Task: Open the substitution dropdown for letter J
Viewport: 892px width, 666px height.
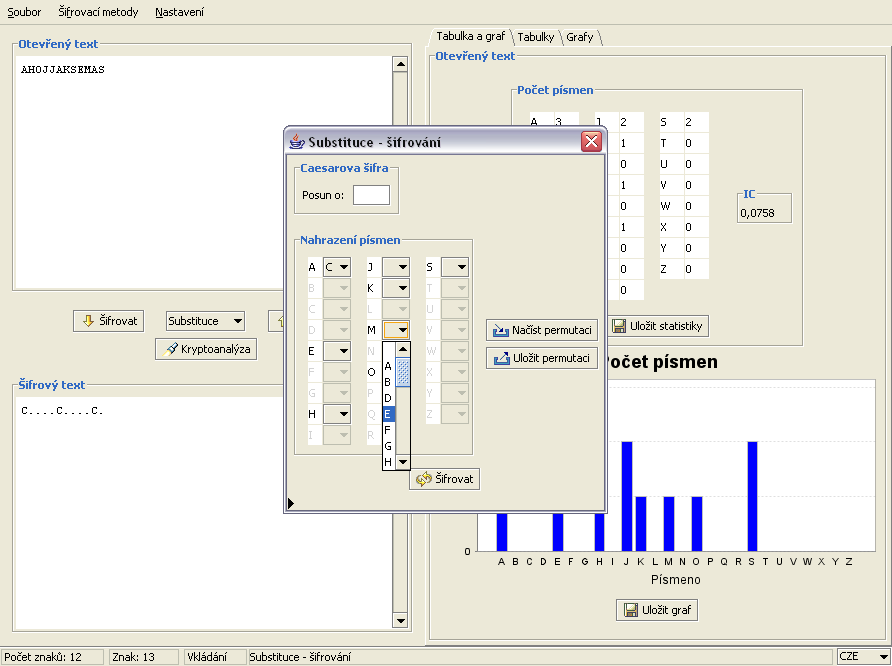Action: point(396,267)
